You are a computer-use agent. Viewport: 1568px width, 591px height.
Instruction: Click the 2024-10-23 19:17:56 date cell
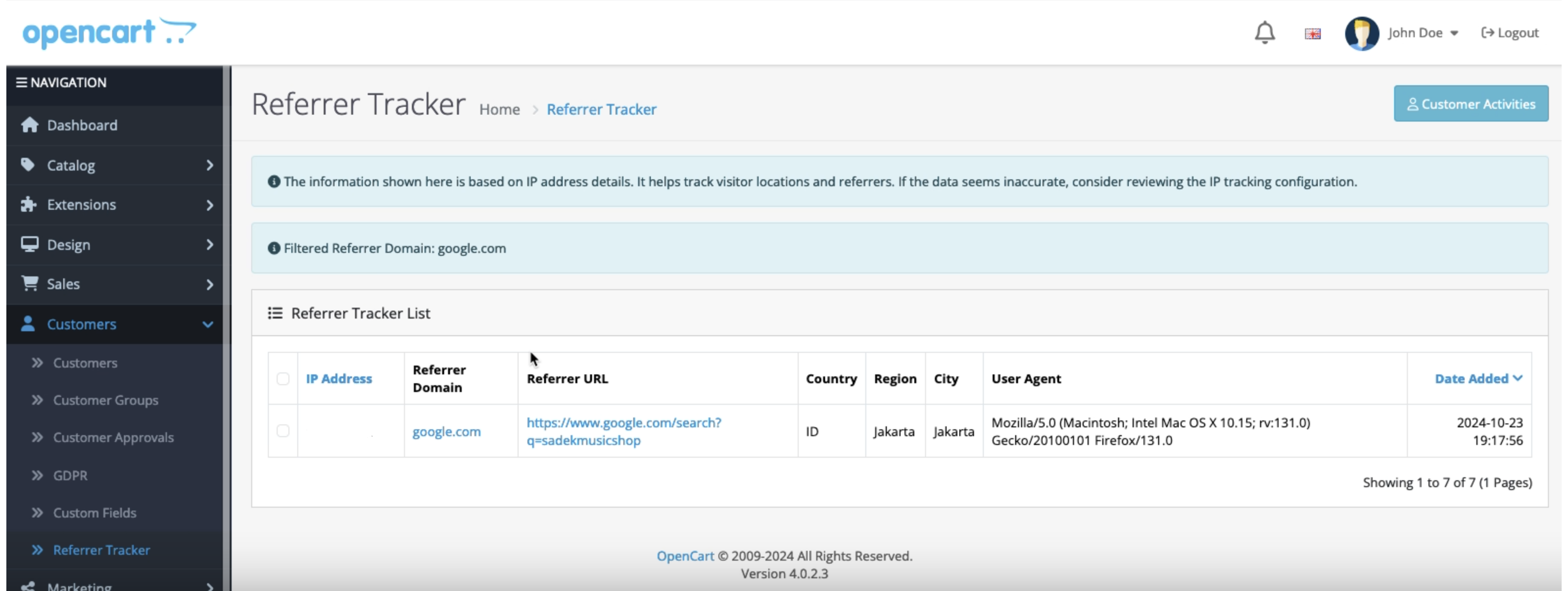pos(1470,431)
